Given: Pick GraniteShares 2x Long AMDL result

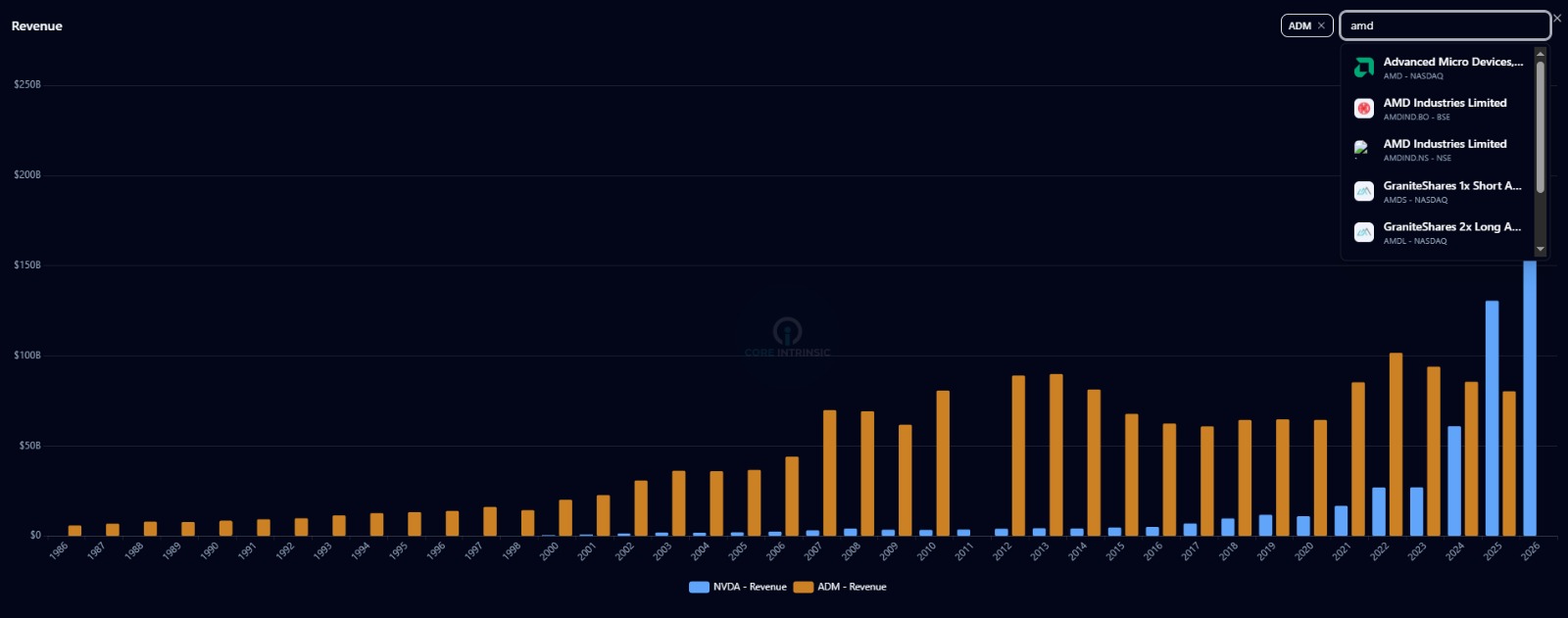Looking at the screenshot, I should pyautogui.click(x=1437, y=233).
